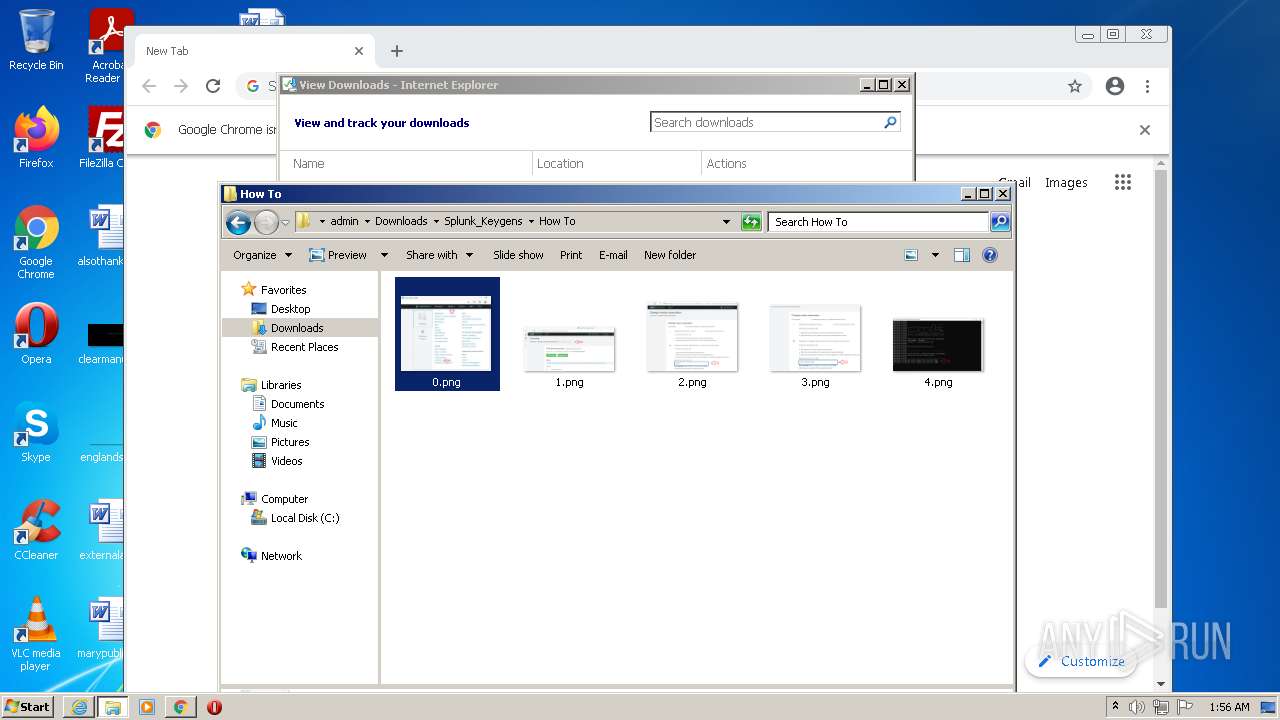Click E-mail in the toolbar
1280x720 pixels.
(x=613, y=255)
